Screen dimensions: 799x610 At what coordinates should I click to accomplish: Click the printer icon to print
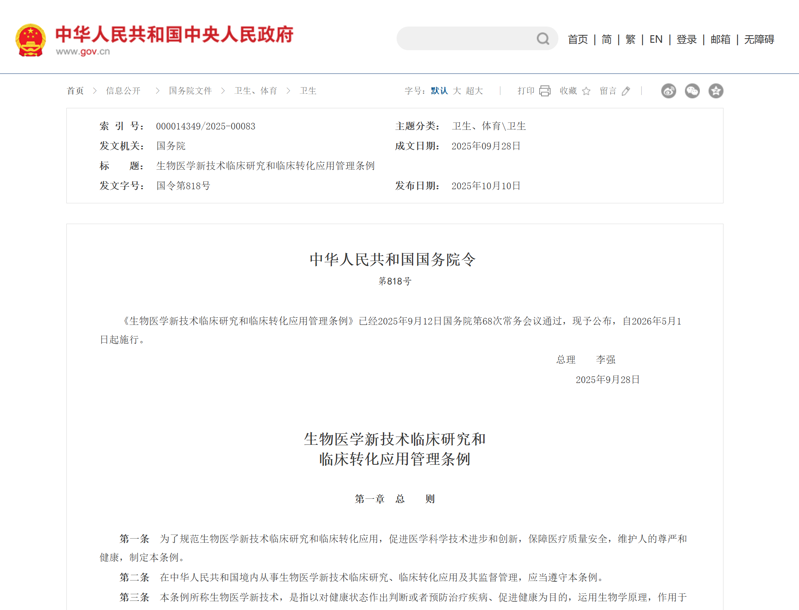(x=545, y=91)
